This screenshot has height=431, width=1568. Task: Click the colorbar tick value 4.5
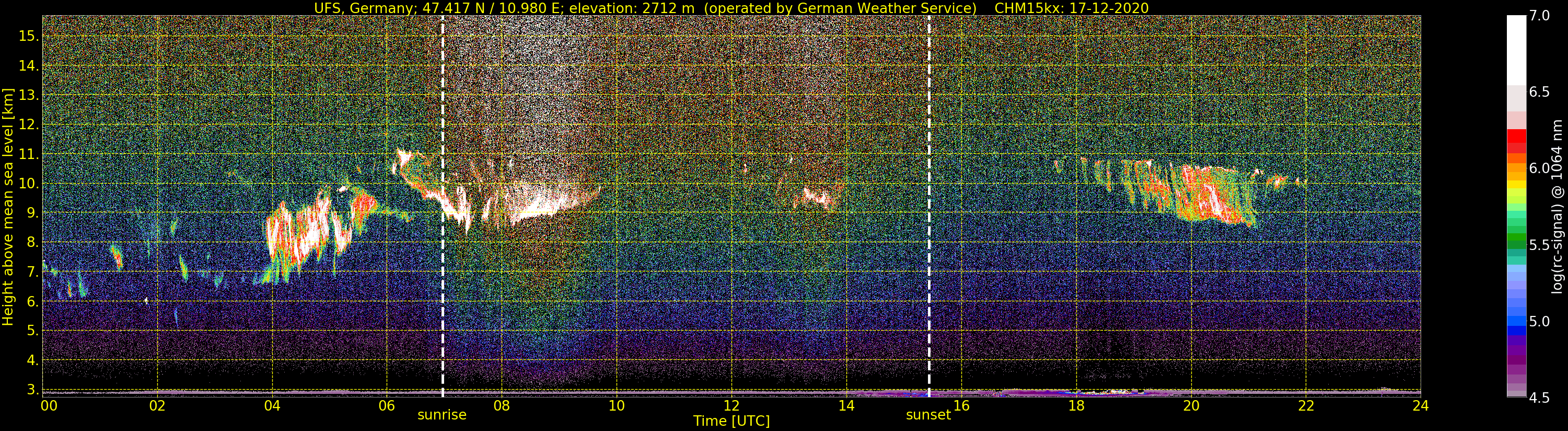[1539, 398]
